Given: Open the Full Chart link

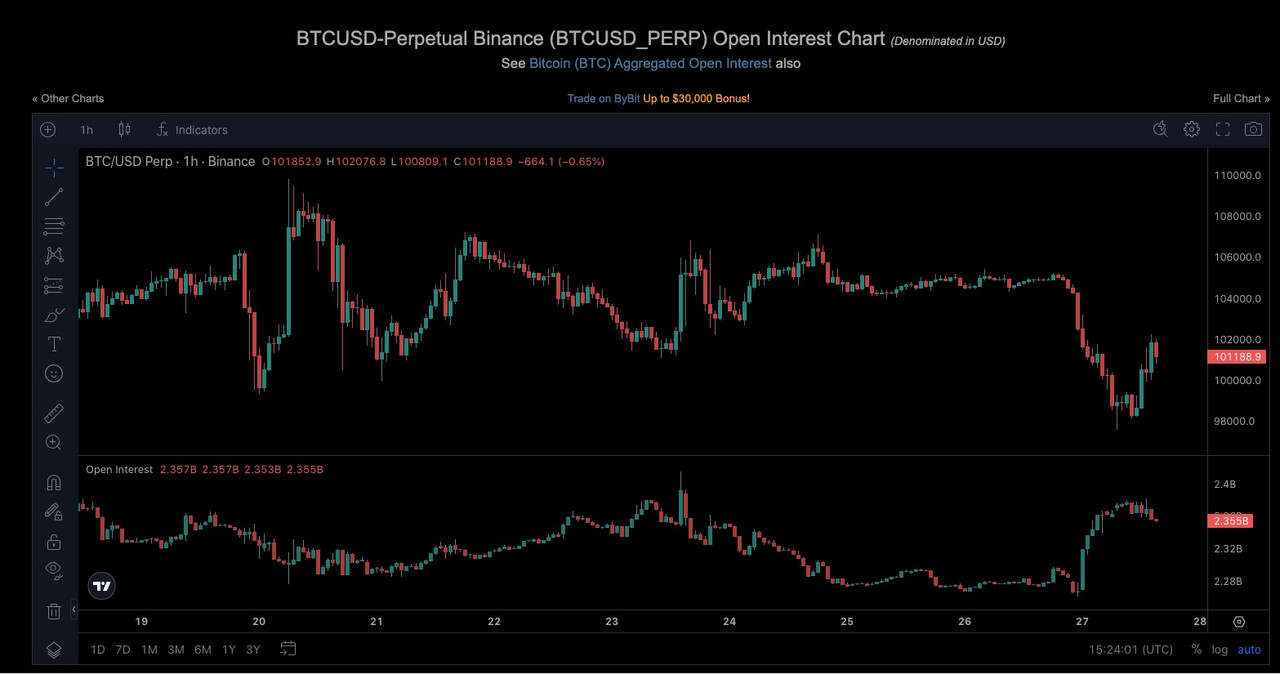Looking at the screenshot, I should [1241, 99].
